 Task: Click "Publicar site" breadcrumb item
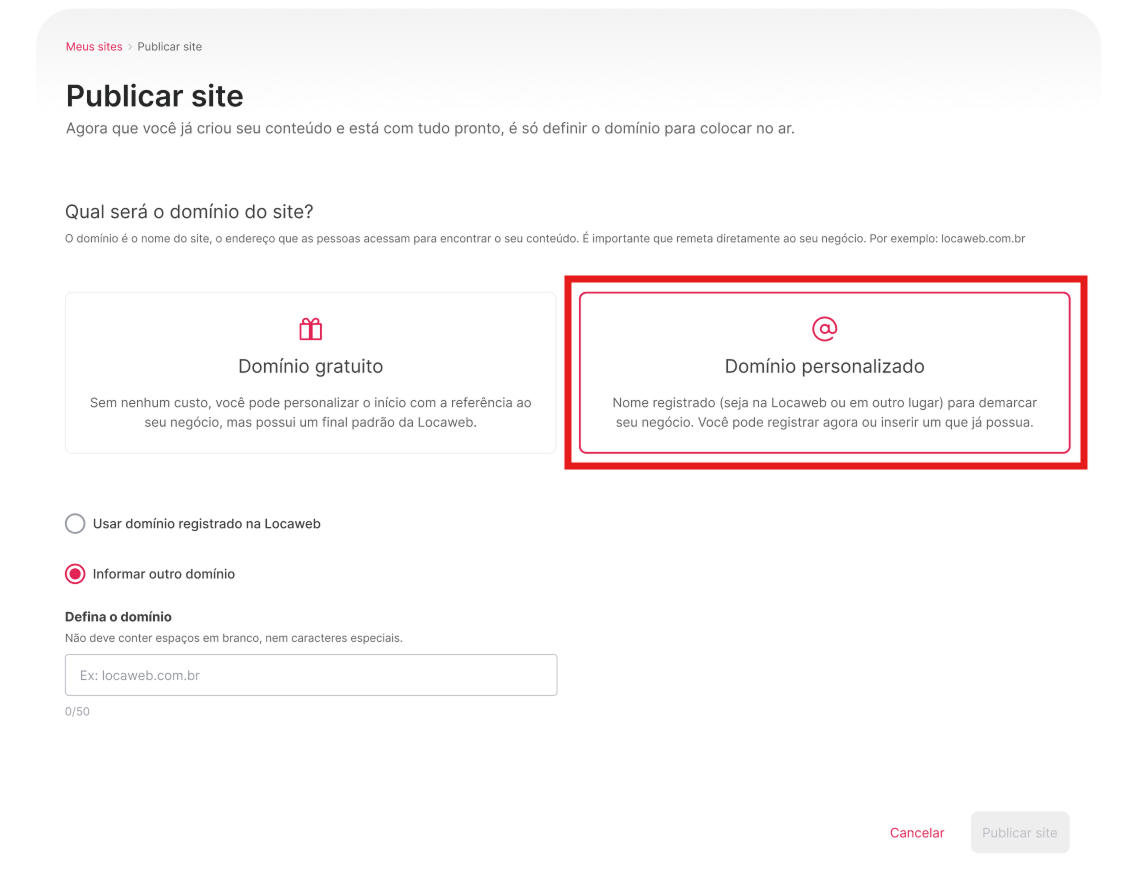coord(170,47)
